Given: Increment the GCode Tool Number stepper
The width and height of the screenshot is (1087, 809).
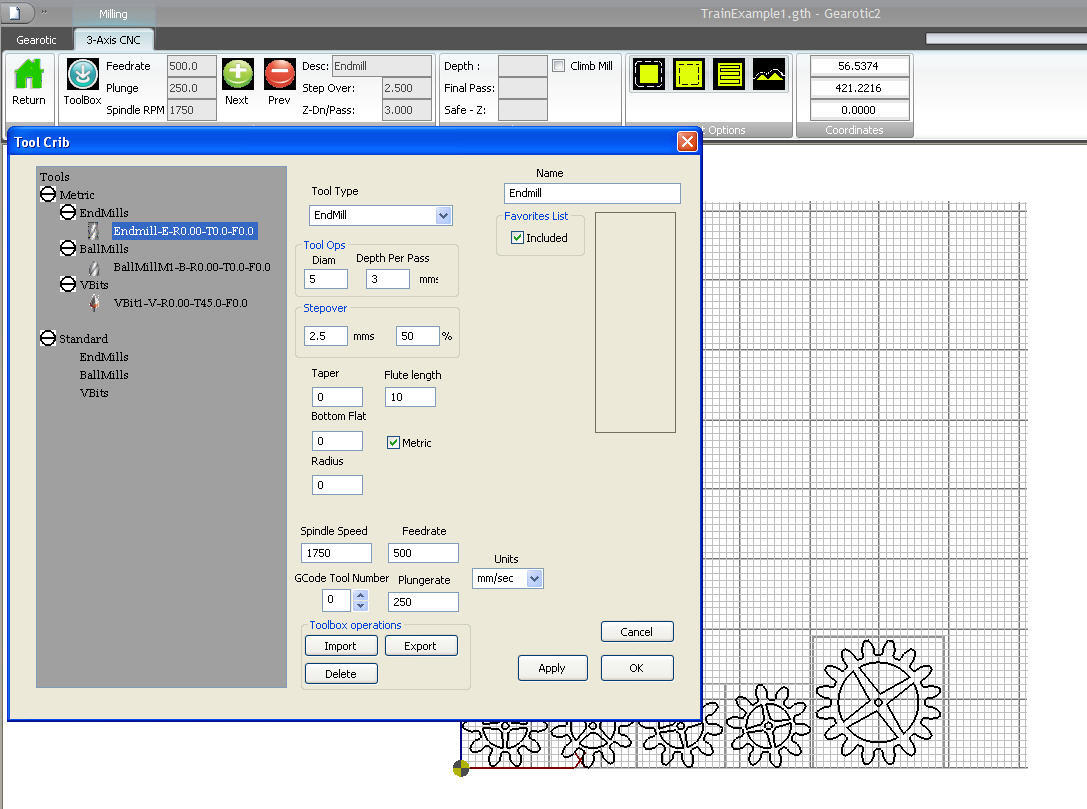Looking at the screenshot, I should point(361,595).
